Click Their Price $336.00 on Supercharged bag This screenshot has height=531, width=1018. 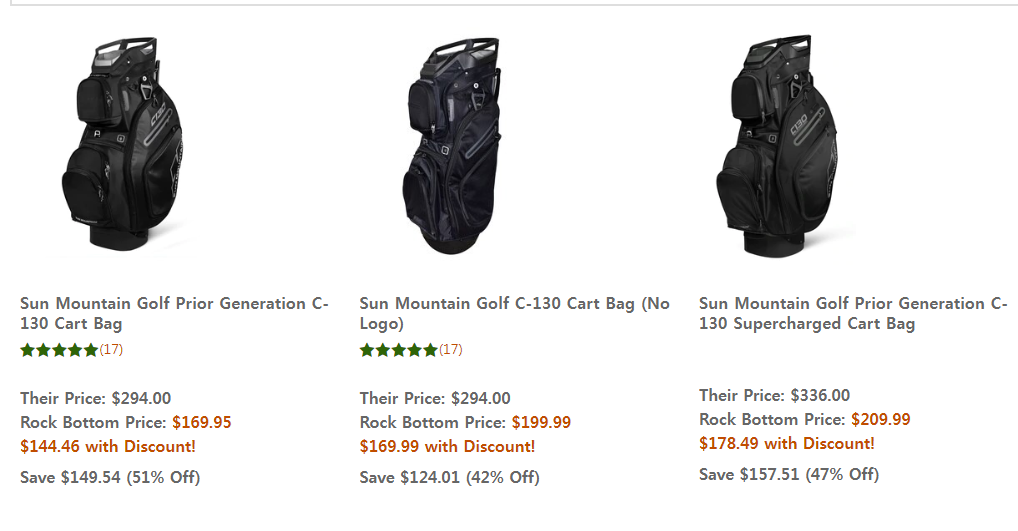pos(774,396)
